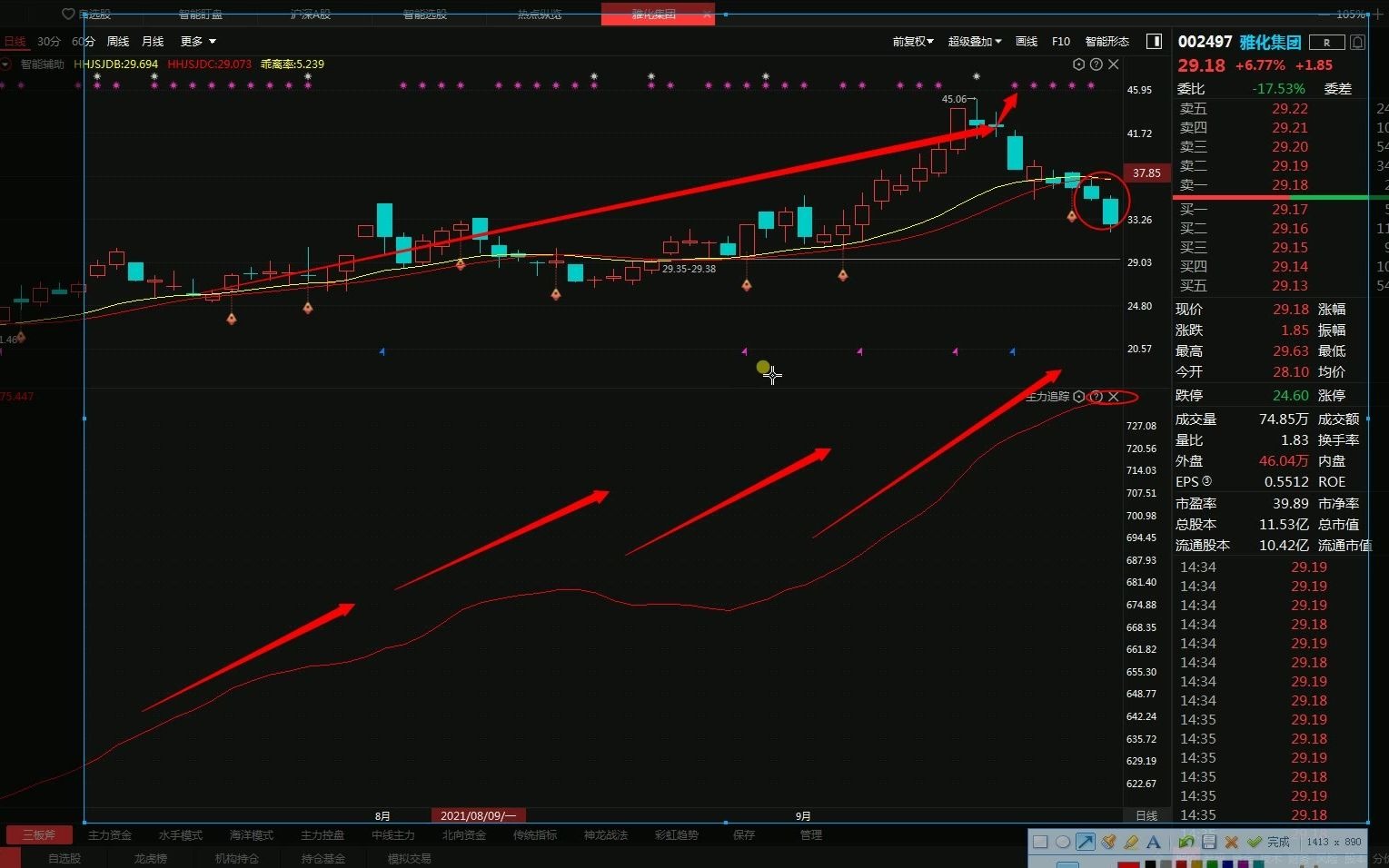Viewport: 1389px width, 868px height.
Task: Switch to 60分 period
Action: 84,41
